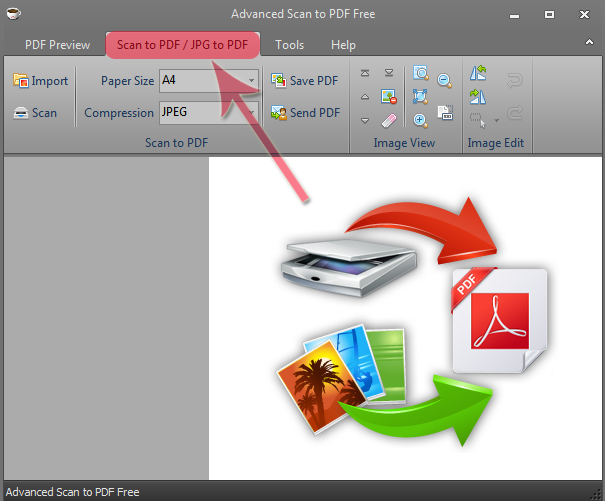Move image down one position
Image resolution: width=605 pixels, height=501 pixels.
[x=365, y=120]
